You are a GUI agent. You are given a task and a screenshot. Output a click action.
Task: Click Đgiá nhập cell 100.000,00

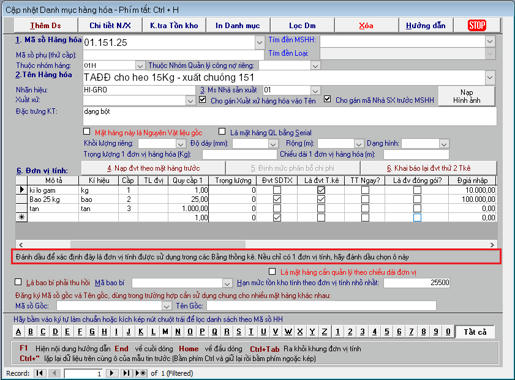point(472,199)
